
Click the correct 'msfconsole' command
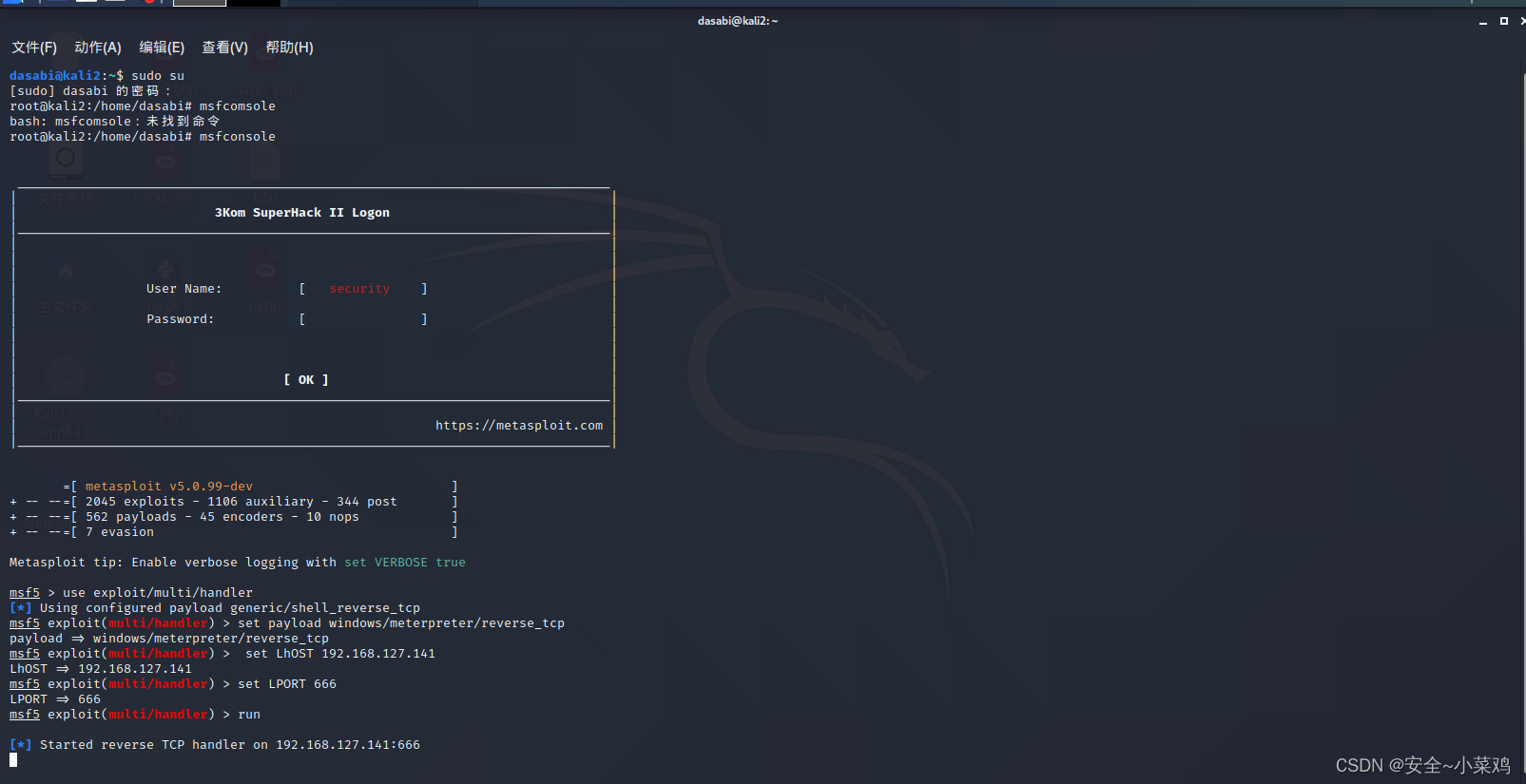pos(238,137)
